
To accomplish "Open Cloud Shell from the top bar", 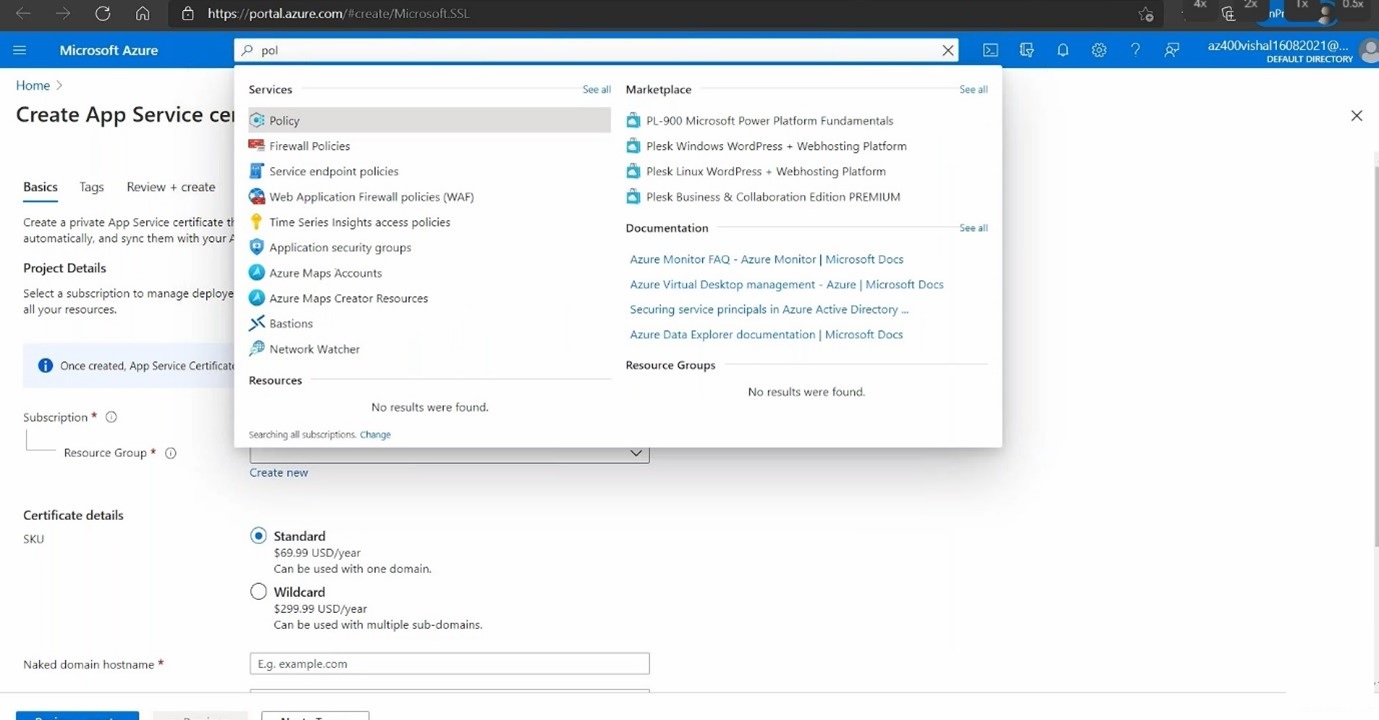I will click(990, 50).
